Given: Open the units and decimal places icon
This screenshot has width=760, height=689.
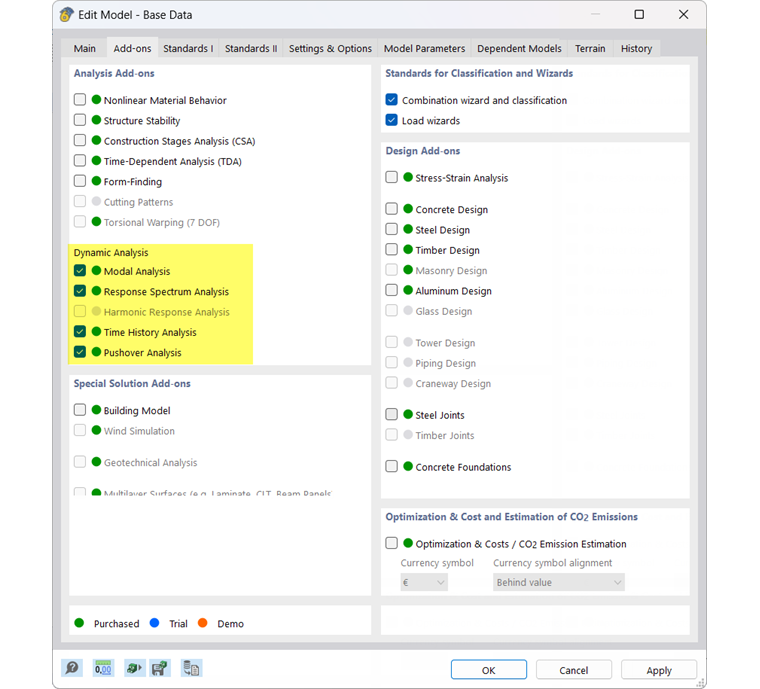Looking at the screenshot, I should click(103, 668).
